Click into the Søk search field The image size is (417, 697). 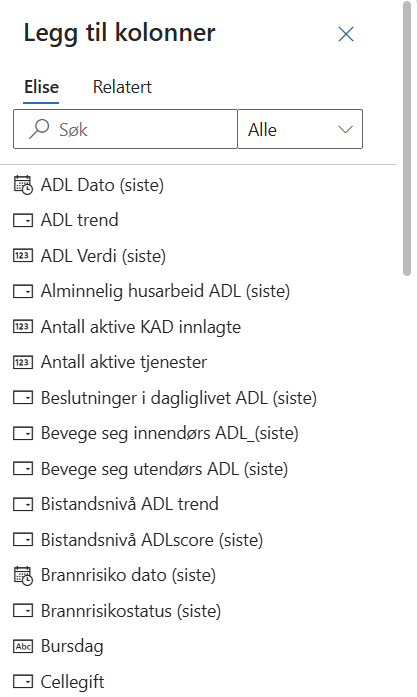click(125, 129)
